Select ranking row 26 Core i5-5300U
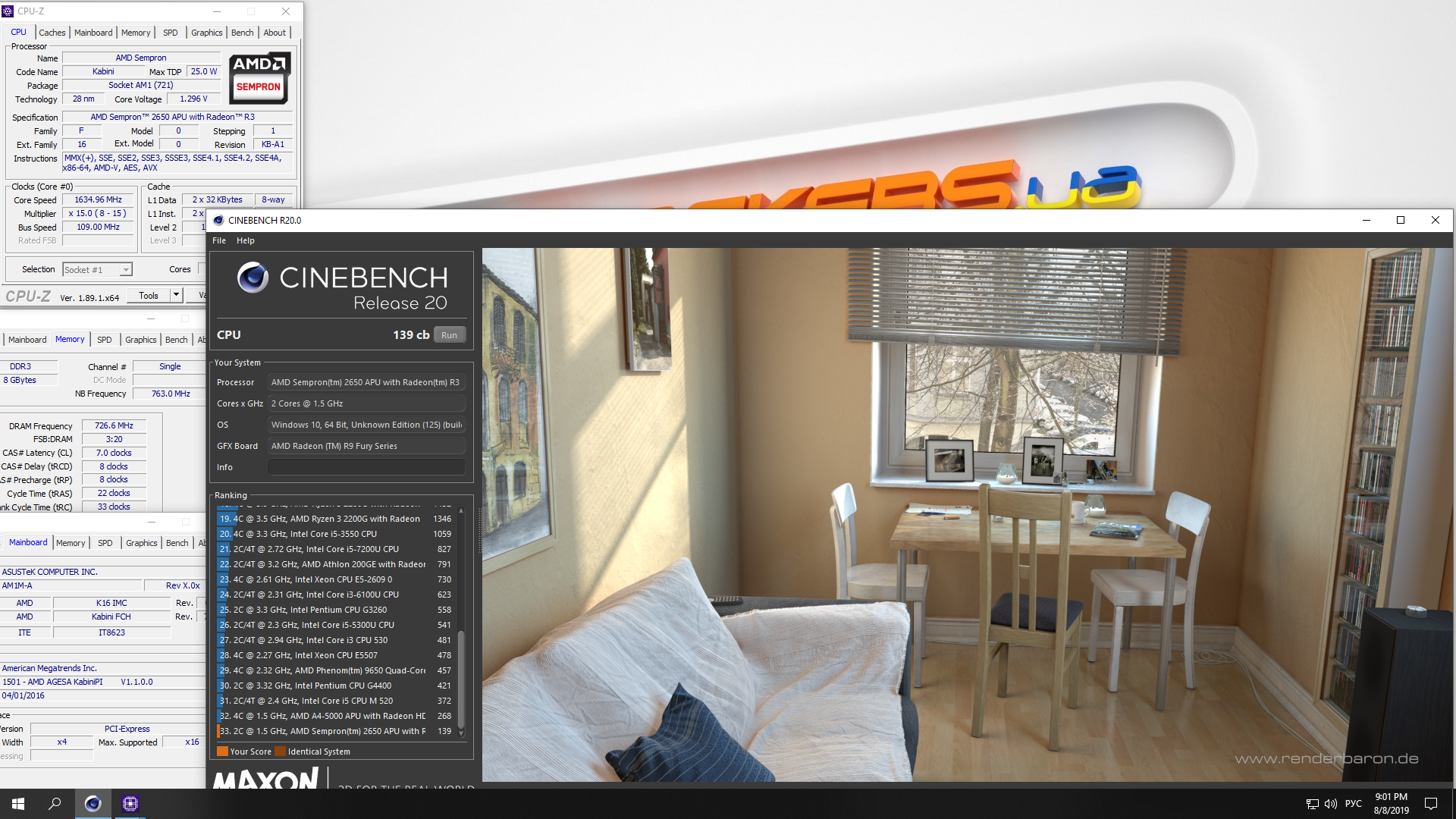Screen dimensions: 1456x819 coord(336,625)
